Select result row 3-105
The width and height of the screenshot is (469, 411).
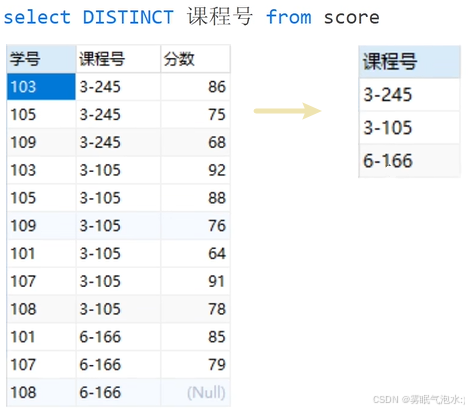pos(410,128)
